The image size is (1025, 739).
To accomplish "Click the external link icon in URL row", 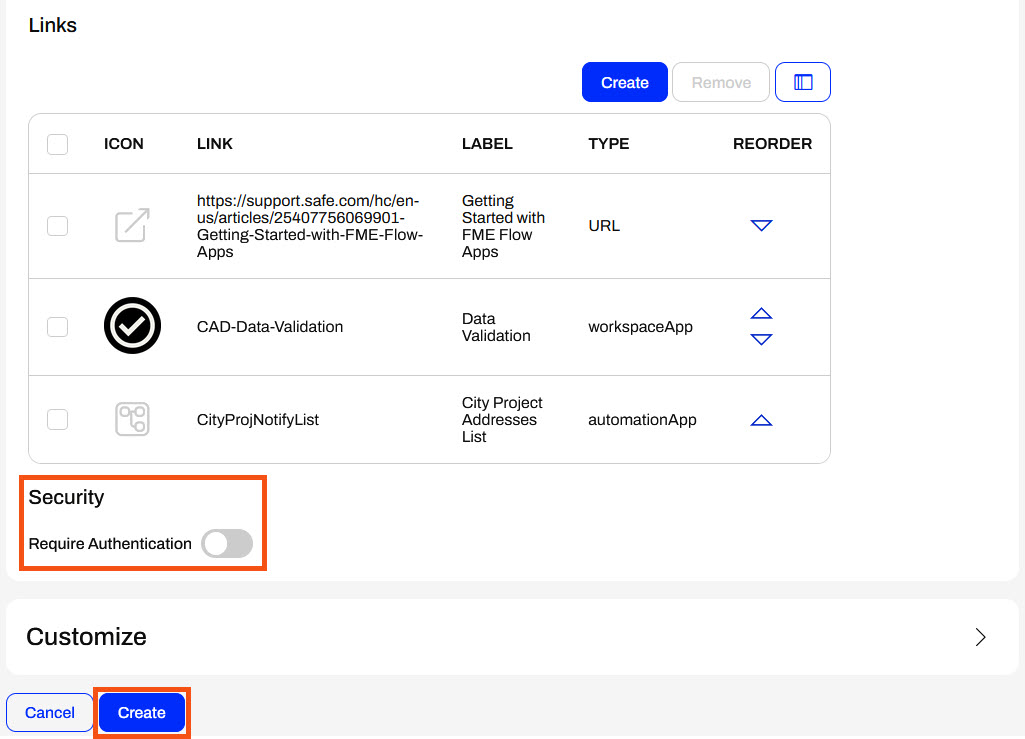I will (x=132, y=226).
